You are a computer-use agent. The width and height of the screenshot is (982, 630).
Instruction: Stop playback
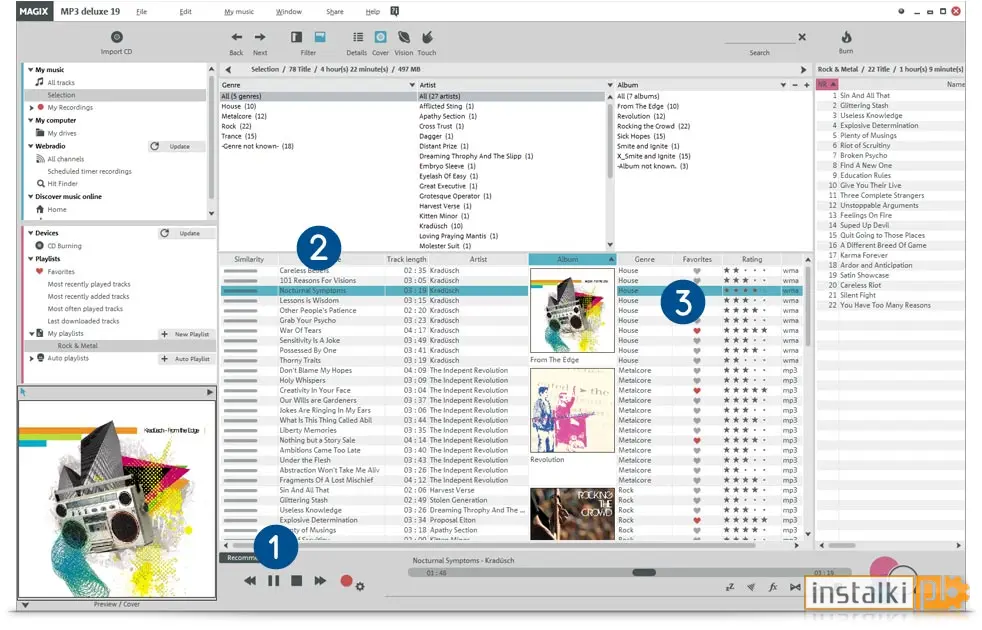pos(297,581)
